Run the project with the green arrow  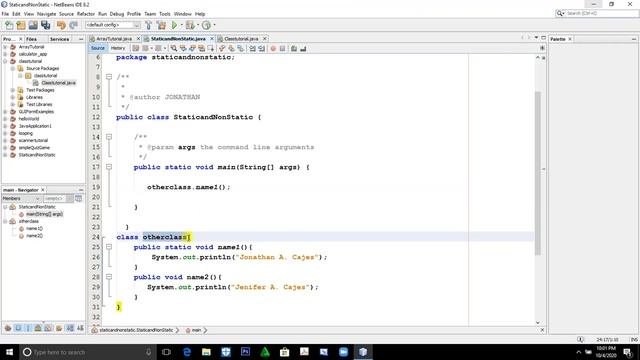pos(174,25)
